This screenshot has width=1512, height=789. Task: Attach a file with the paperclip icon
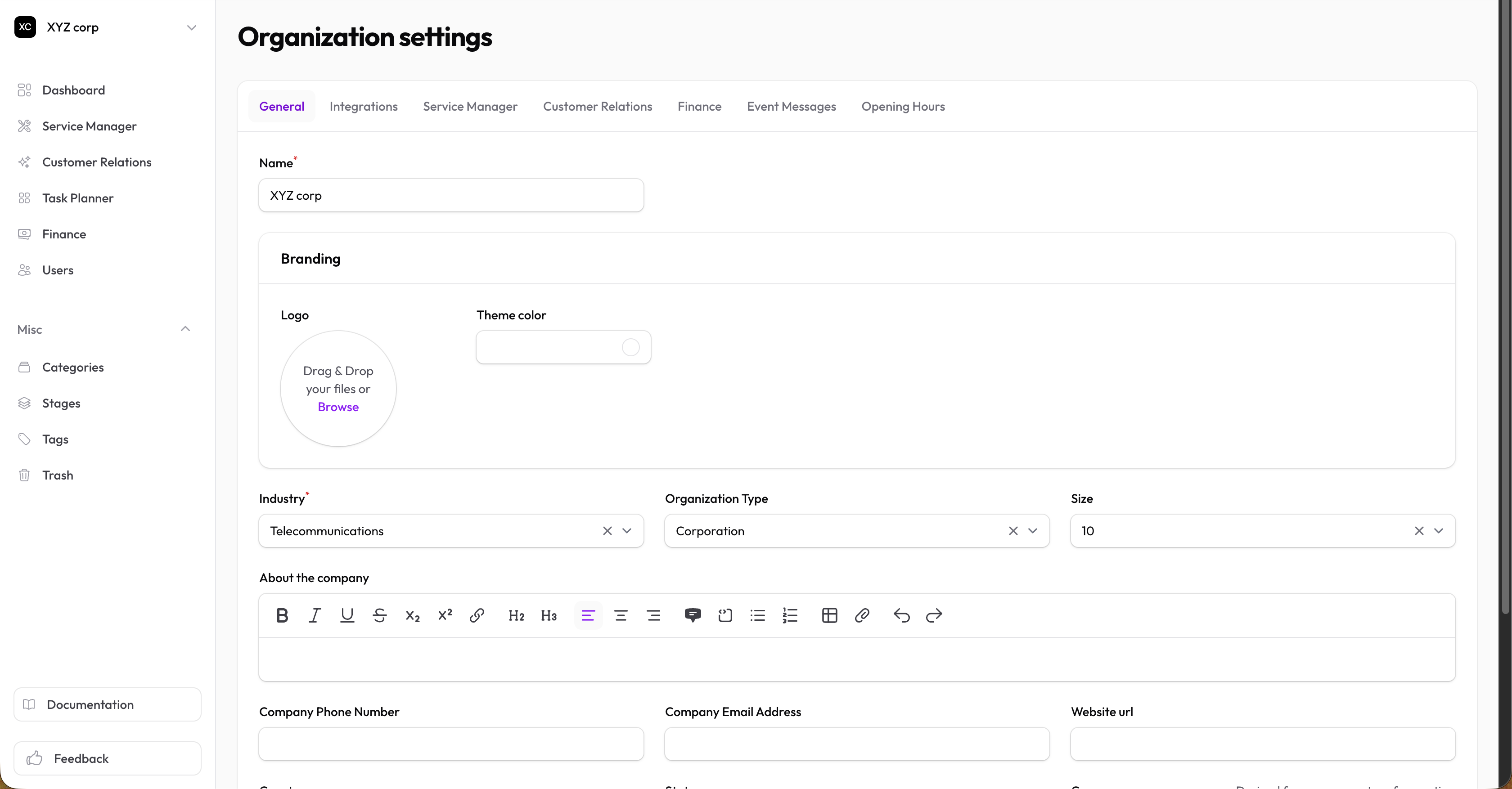click(x=862, y=615)
